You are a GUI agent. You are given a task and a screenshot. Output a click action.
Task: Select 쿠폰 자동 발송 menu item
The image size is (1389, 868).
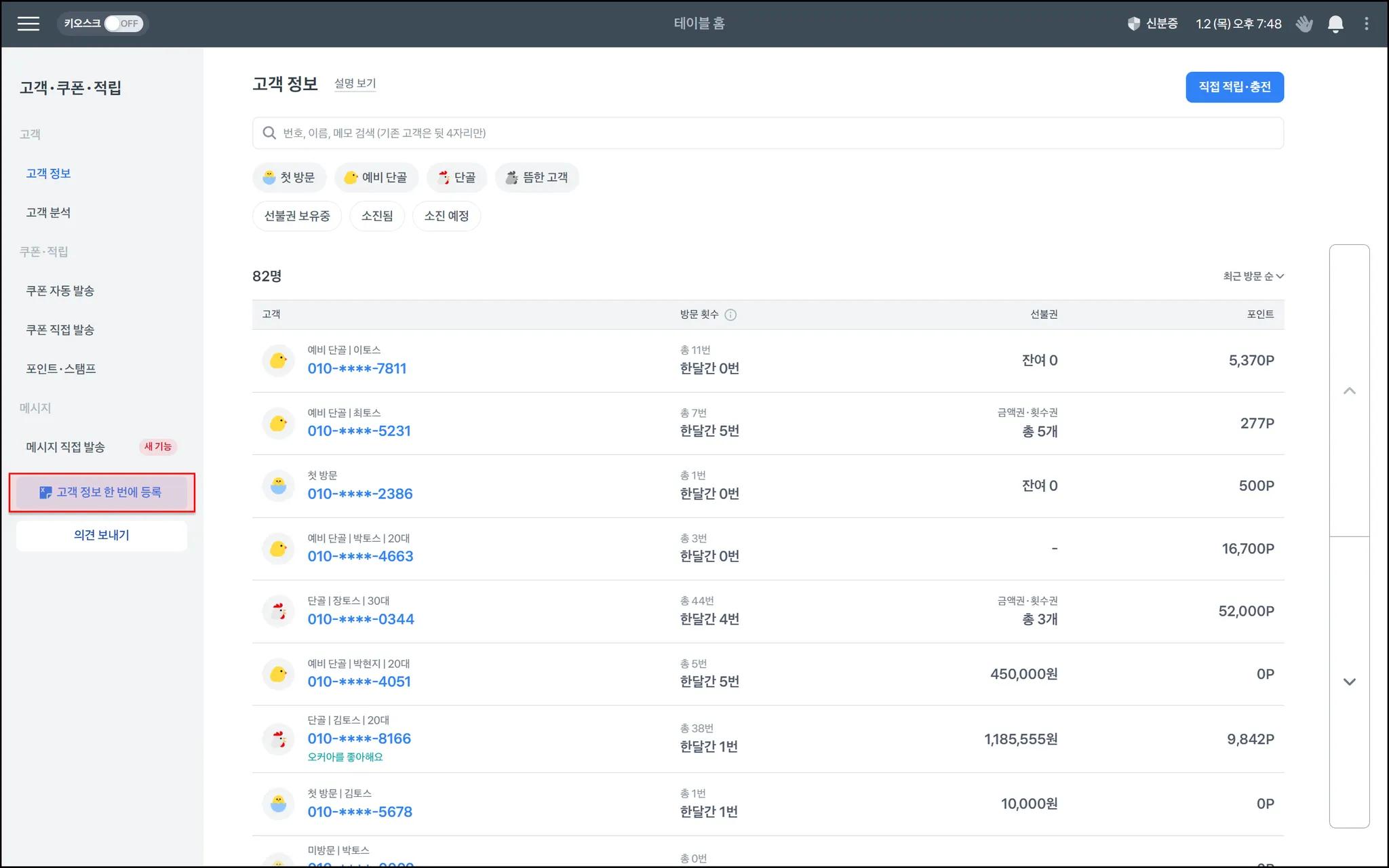tap(60, 291)
